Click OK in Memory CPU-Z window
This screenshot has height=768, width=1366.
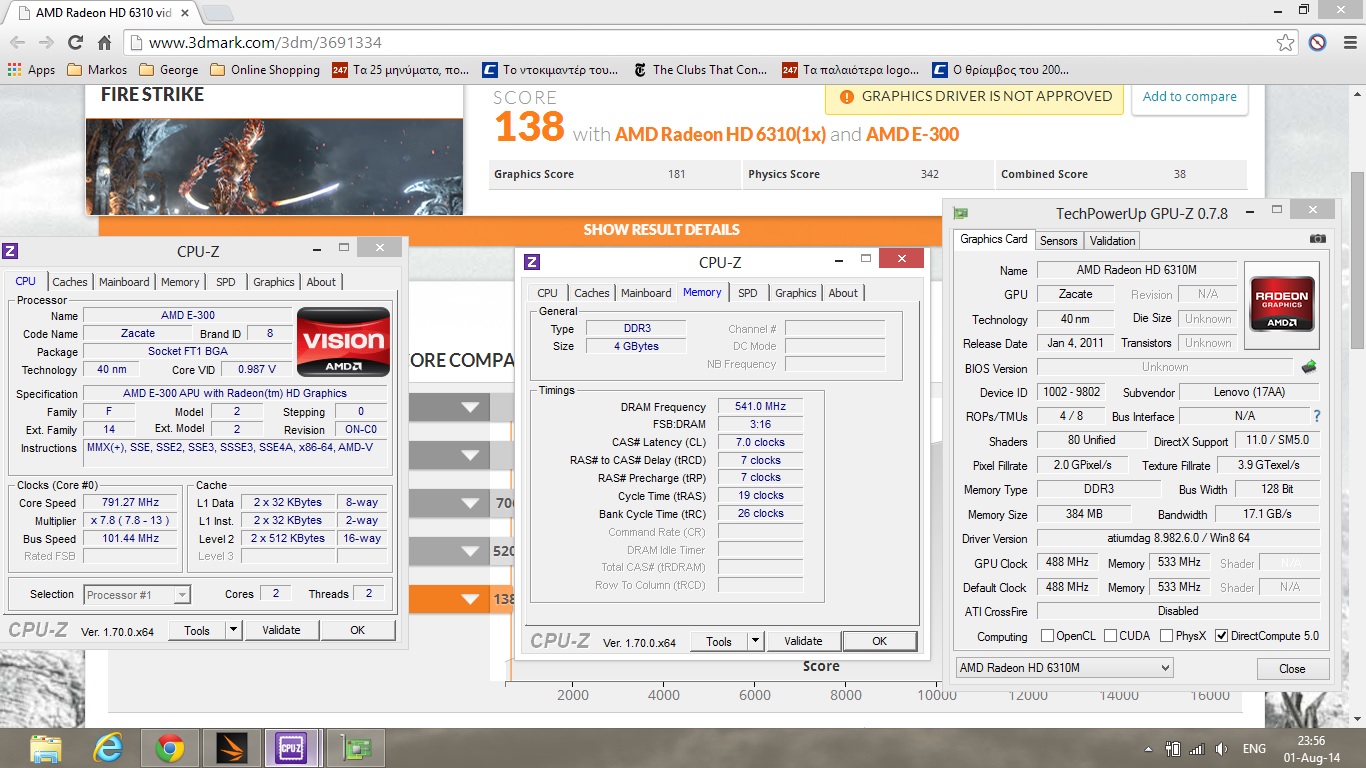[879, 642]
